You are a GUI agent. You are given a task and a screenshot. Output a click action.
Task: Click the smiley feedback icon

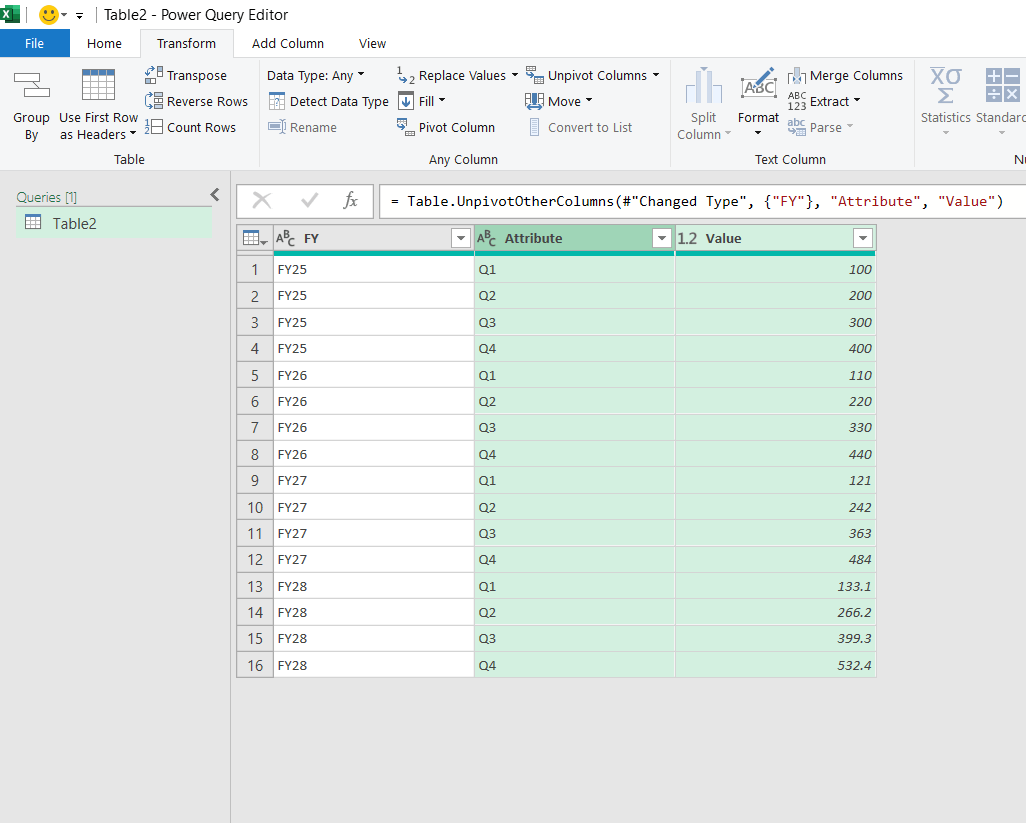click(49, 14)
